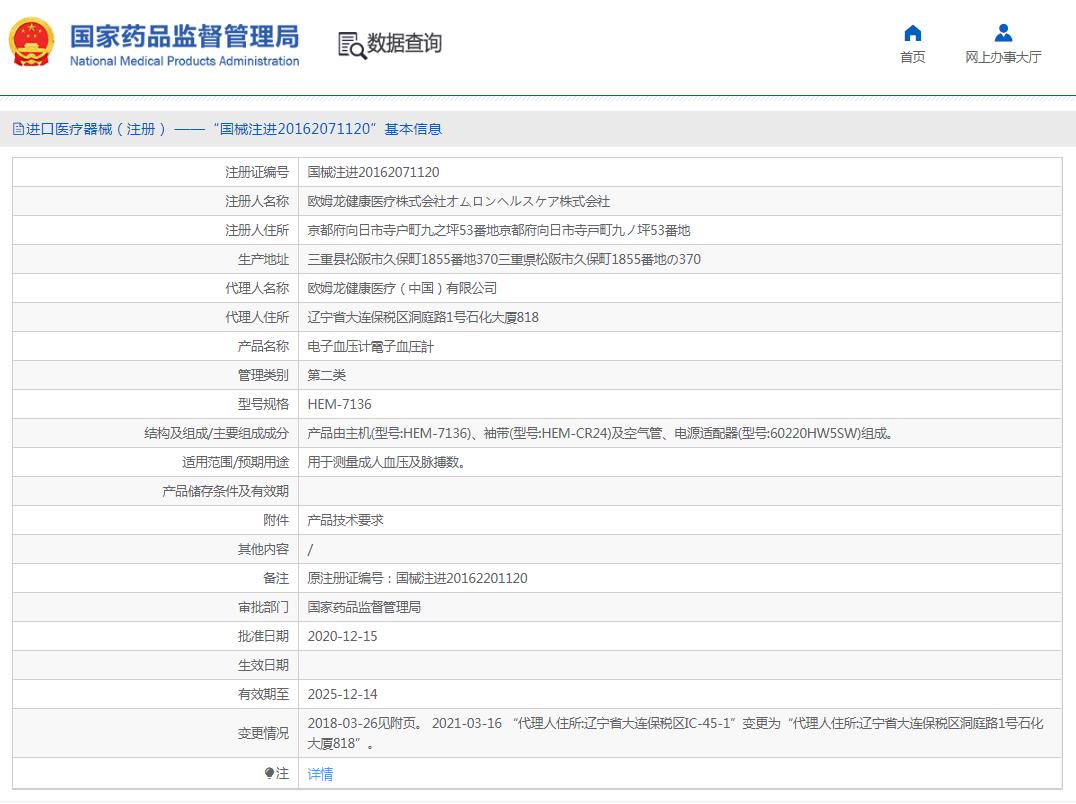Click the 注册证编号 row label
The image size is (1076, 804).
(x=257, y=172)
